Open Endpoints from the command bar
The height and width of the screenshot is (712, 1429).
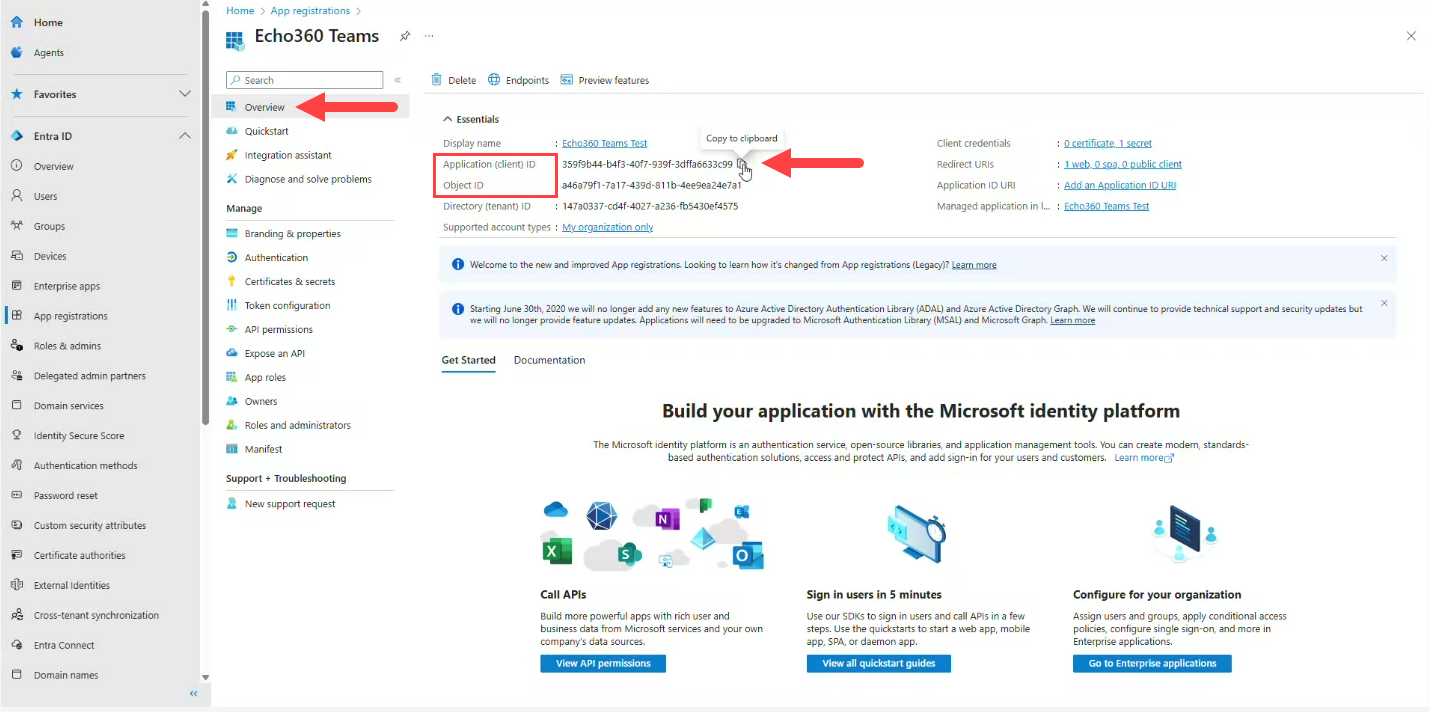coord(518,79)
